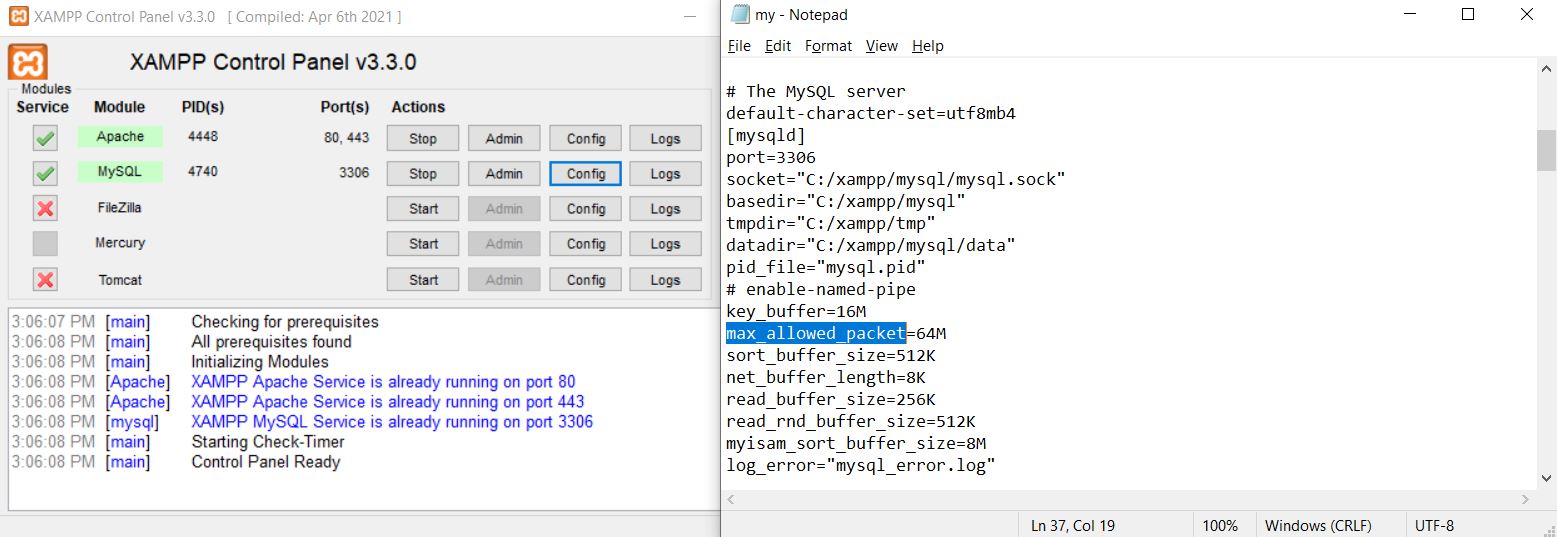Click Notepad scroll up arrow
This screenshot has height=537, width=1557.
coord(1546,67)
